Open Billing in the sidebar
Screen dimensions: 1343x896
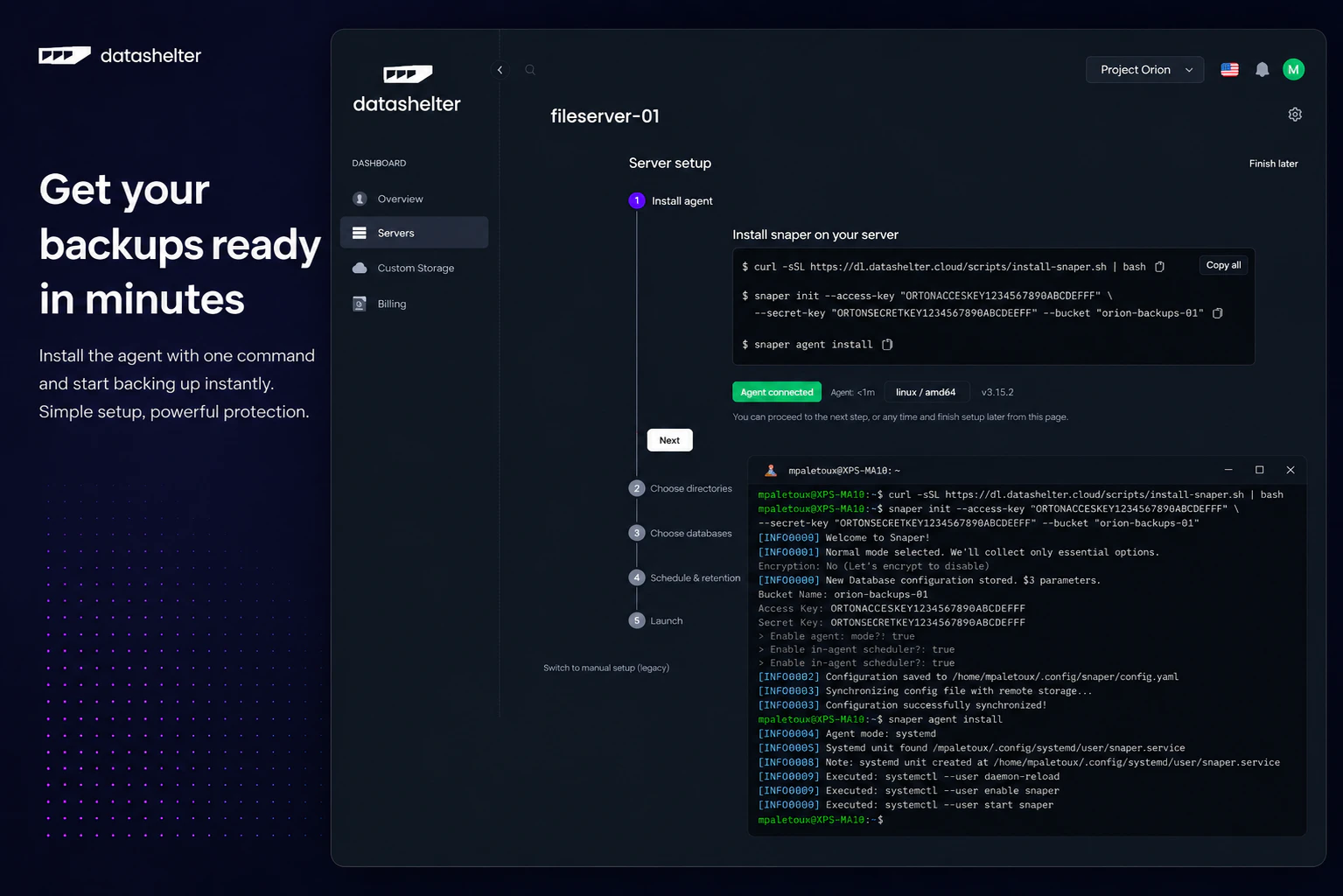click(x=414, y=304)
